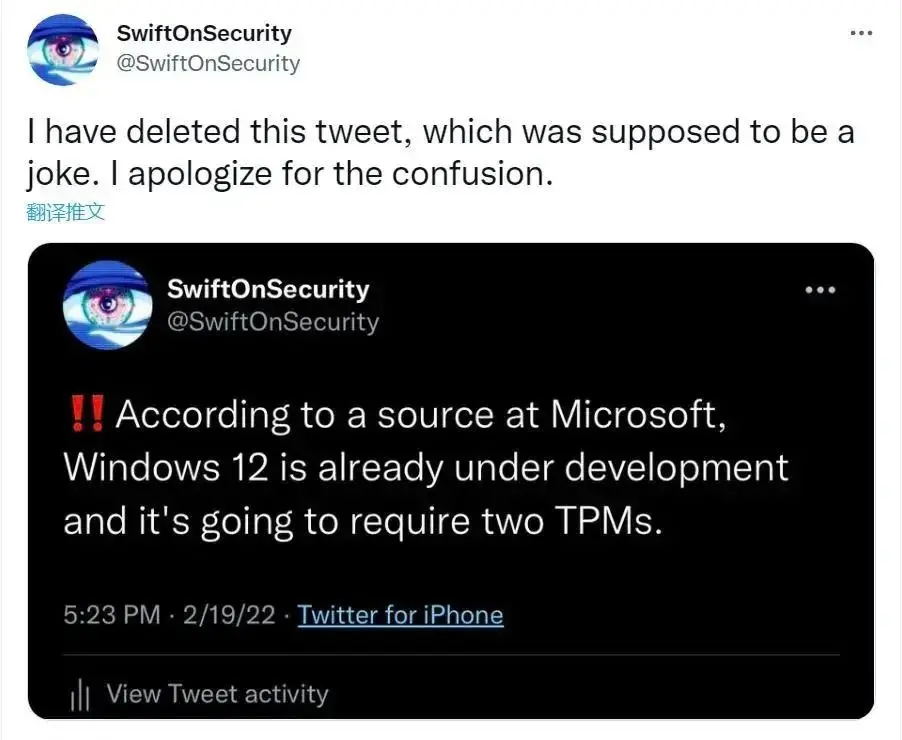The image size is (902, 740).
Task: Open the more options menu on the outer tweet
Action: pos(861,33)
